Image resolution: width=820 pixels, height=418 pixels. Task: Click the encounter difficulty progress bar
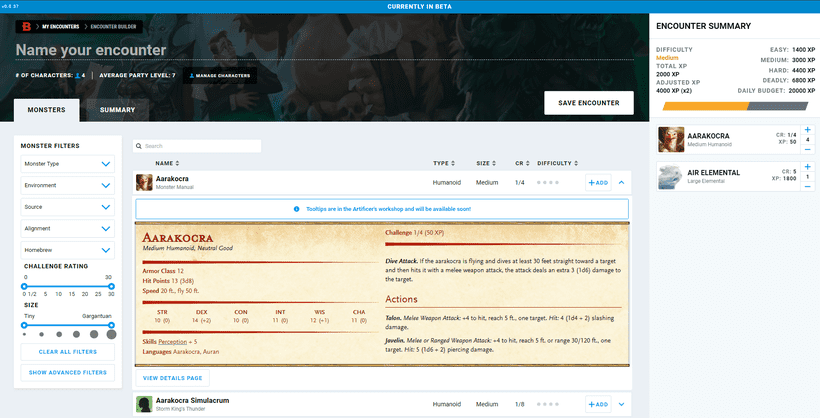(735, 106)
